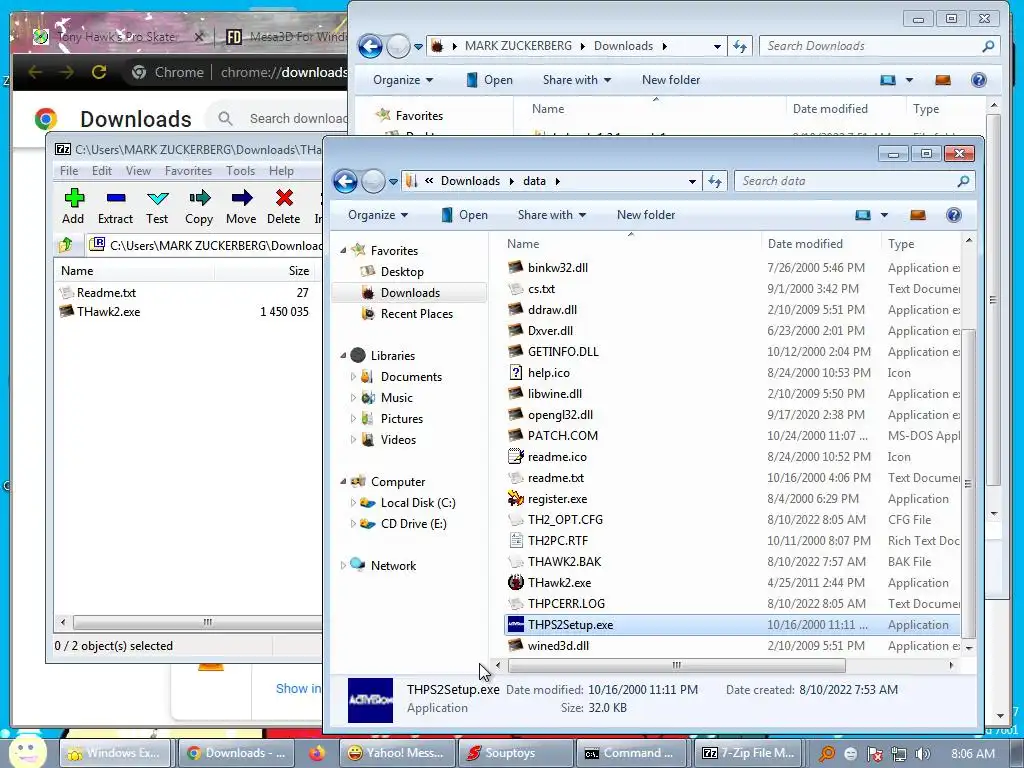
Task: Switch to the Souptoys taskbar button
Action: click(x=515, y=753)
